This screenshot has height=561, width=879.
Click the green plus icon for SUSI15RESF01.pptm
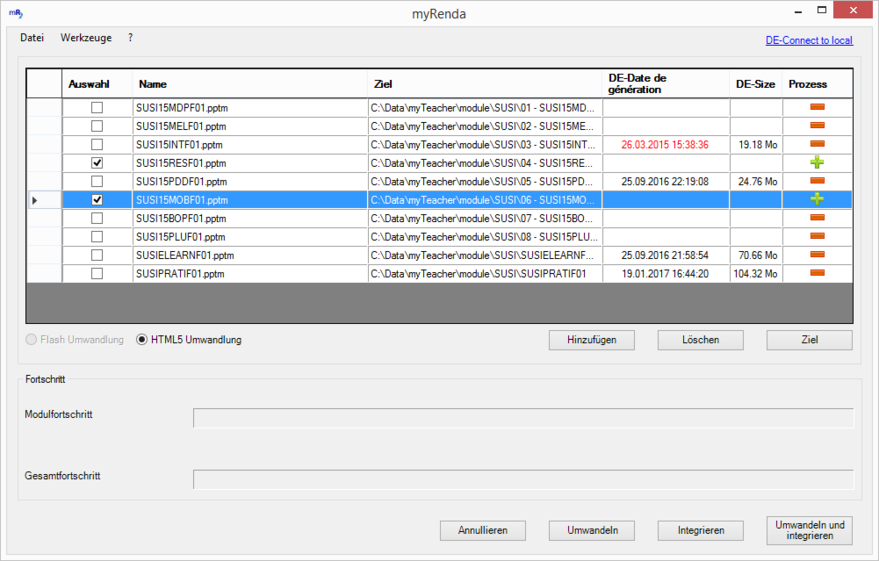point(816,162)
